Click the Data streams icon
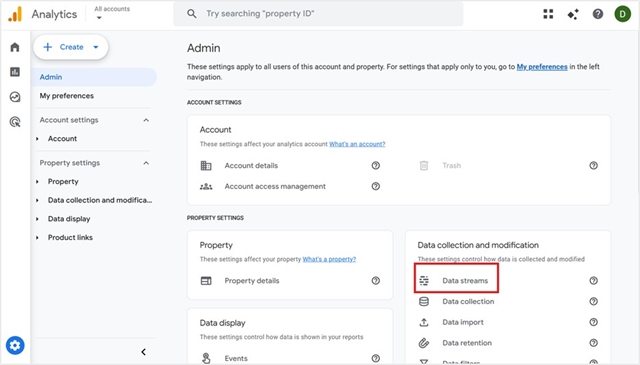The image size is (640, 365). coord(424,281)
